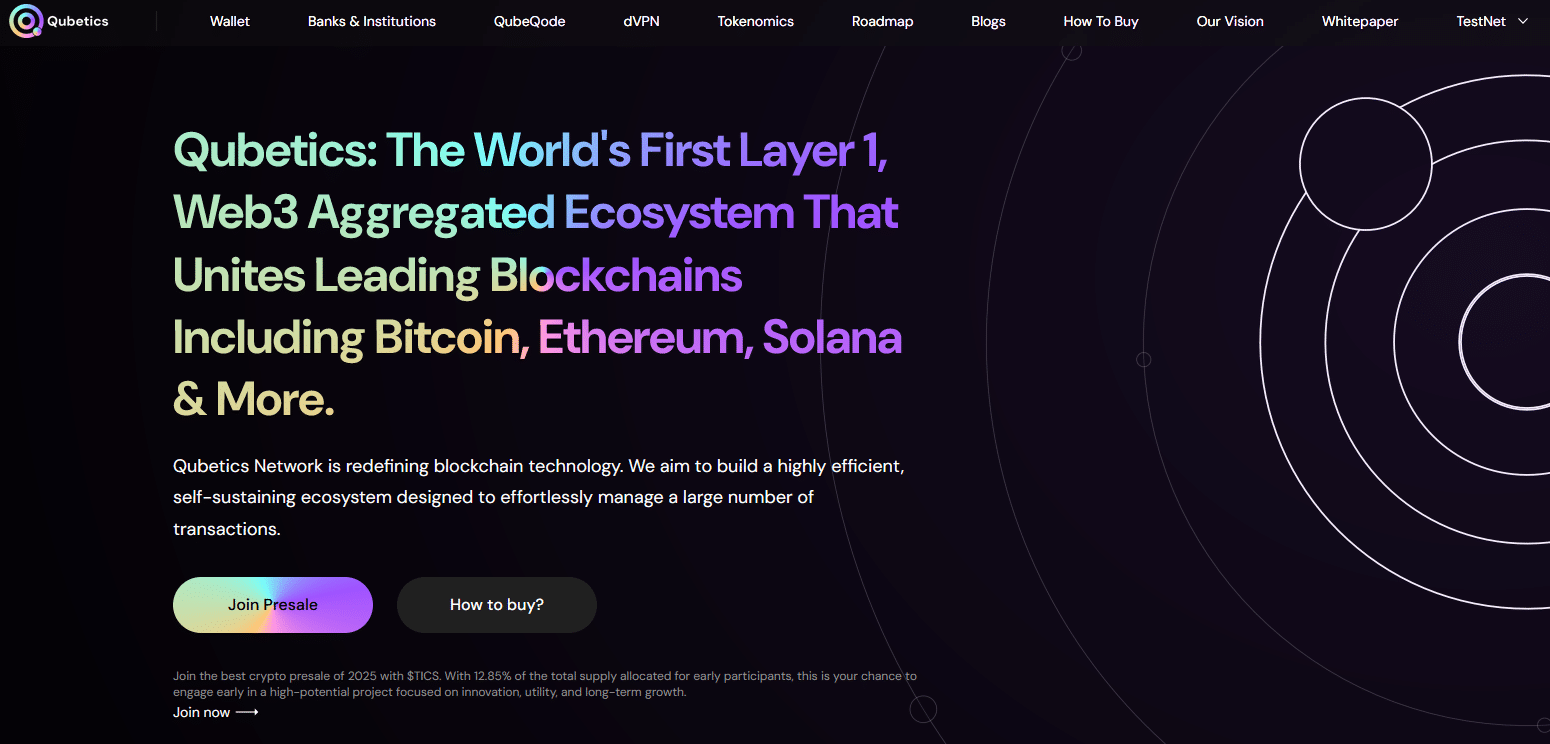Follow the Join now link
1550x744 pixels.
202,712
